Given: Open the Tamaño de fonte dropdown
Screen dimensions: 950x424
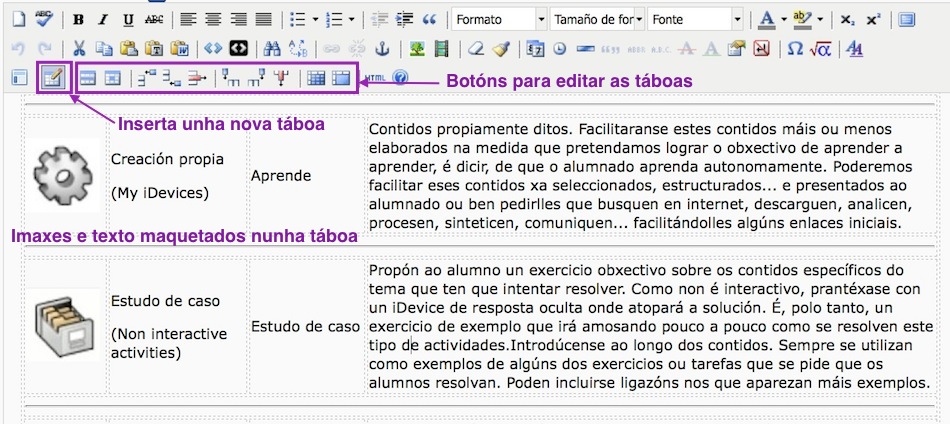Looking at the screenshot, I should pyautogui.click(x=597, y=19).
